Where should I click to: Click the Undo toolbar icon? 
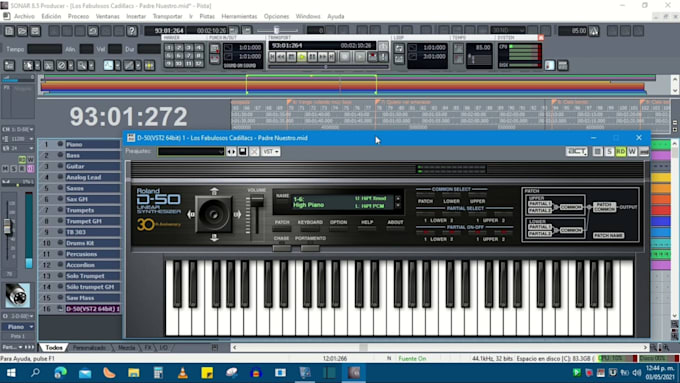pyautogui.click(x=93, y=31)
